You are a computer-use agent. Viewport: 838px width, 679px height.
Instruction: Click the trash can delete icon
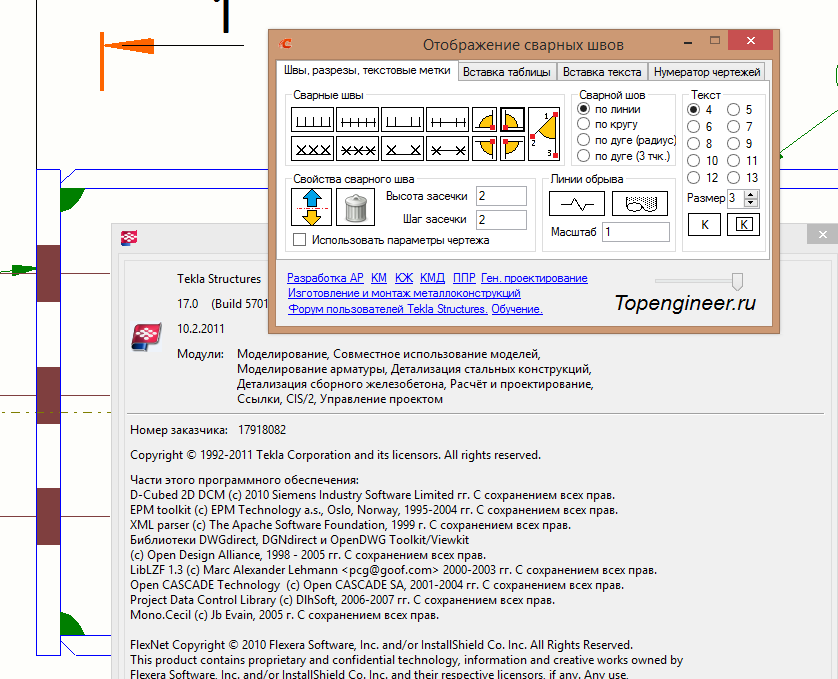coord(355,207)
